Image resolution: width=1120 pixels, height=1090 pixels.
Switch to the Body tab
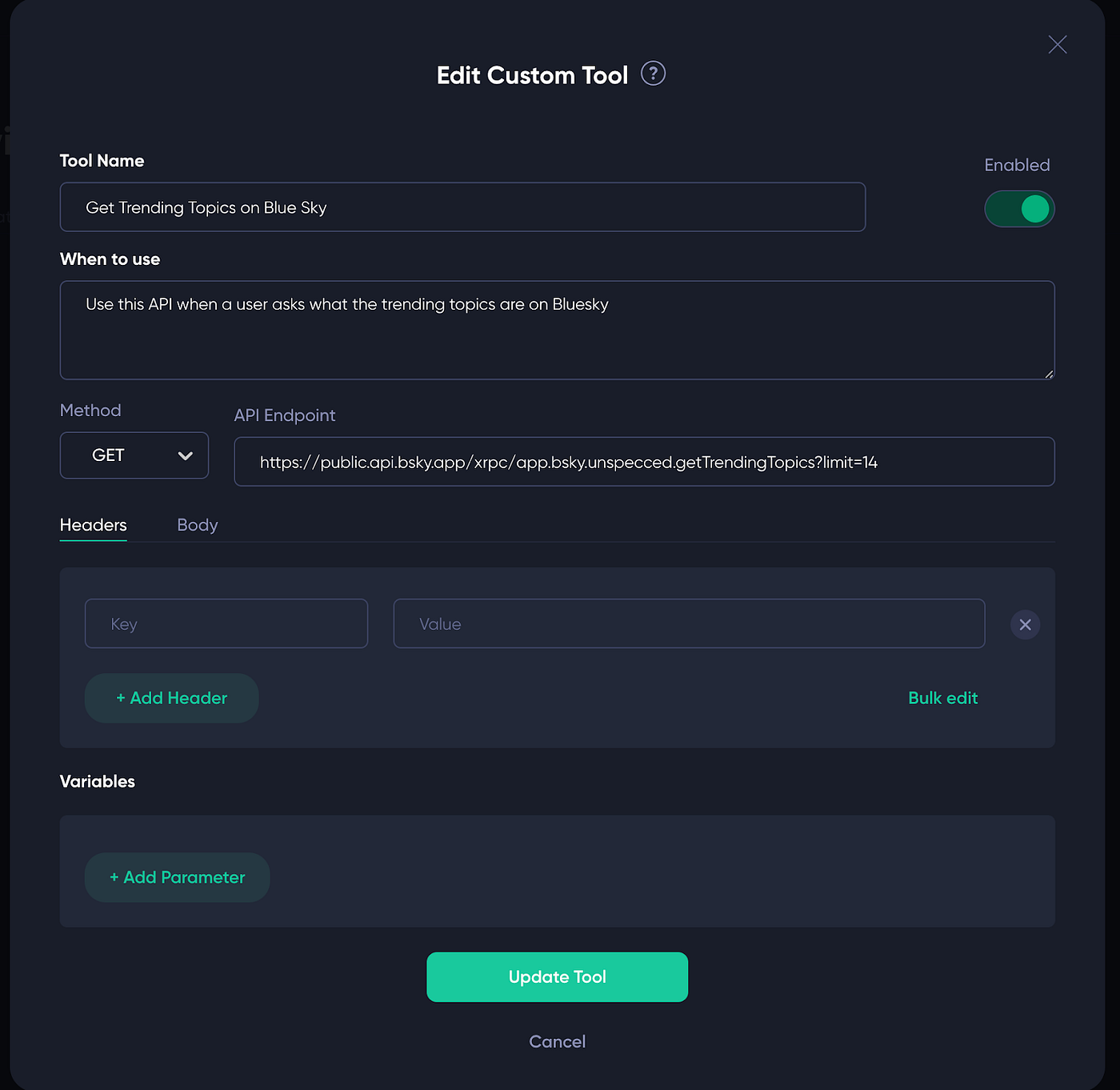click(198, 525)
